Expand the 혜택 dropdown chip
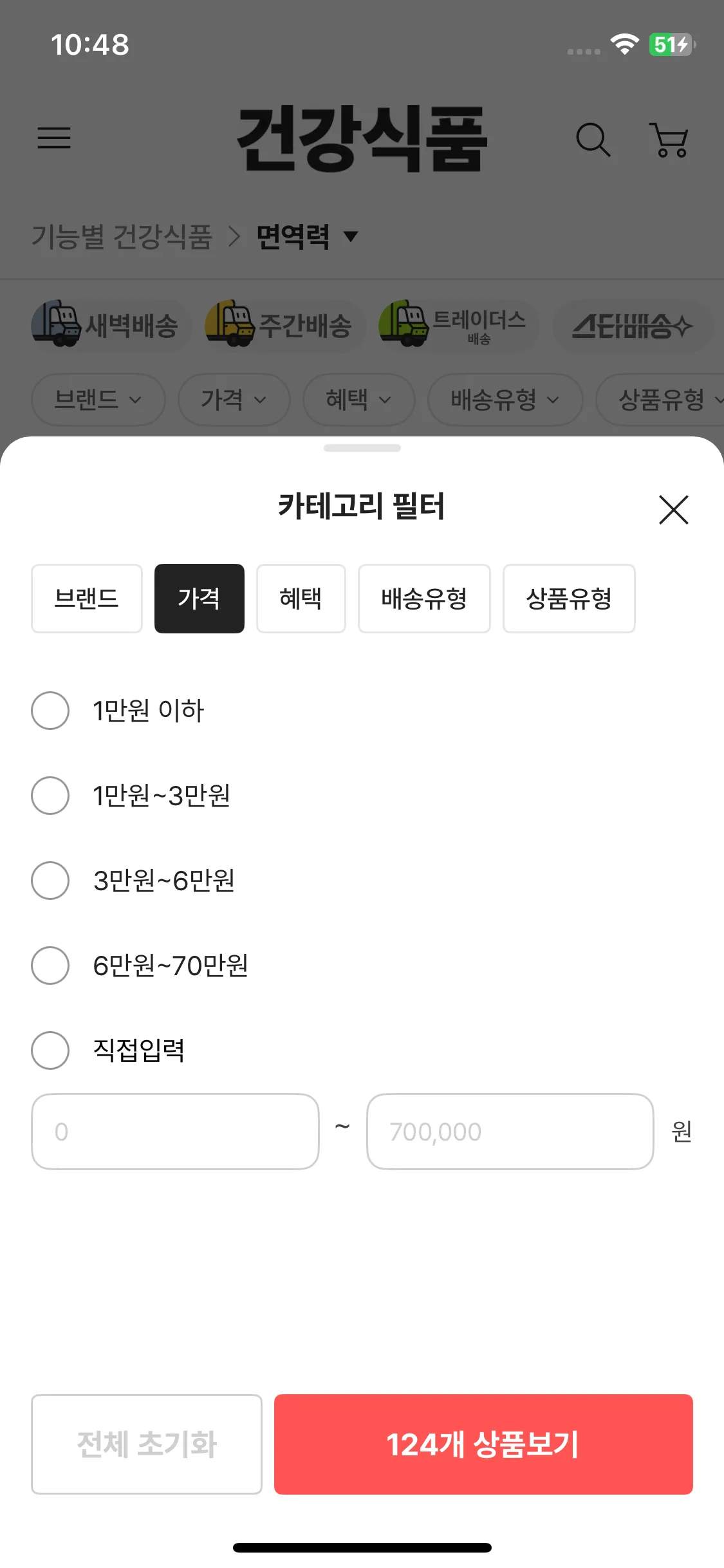The image size is (724, 1568). click(x=358, y=400)
